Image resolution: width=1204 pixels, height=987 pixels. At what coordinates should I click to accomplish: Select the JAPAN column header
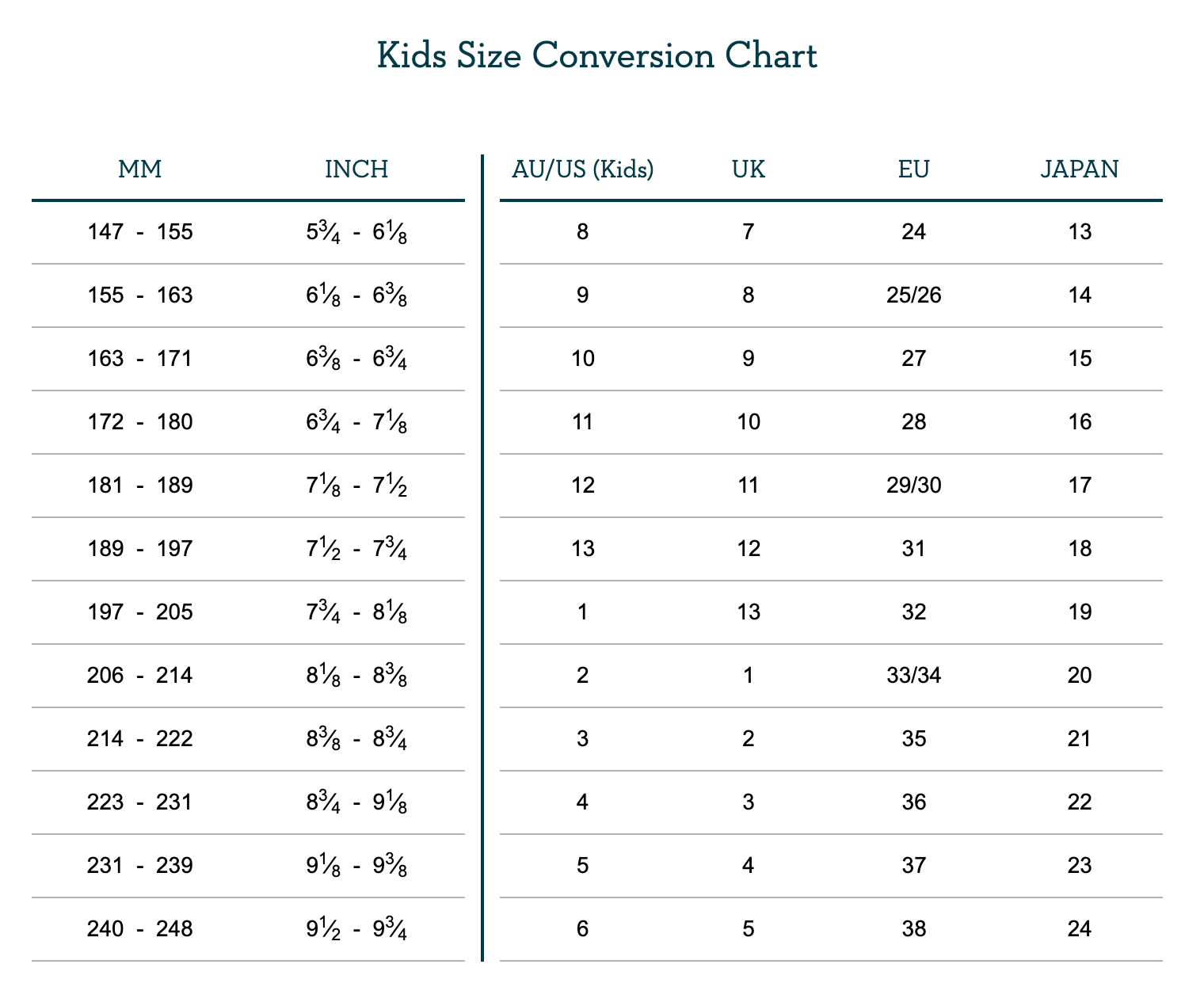pyautogui.click(x=1080, y=170)
